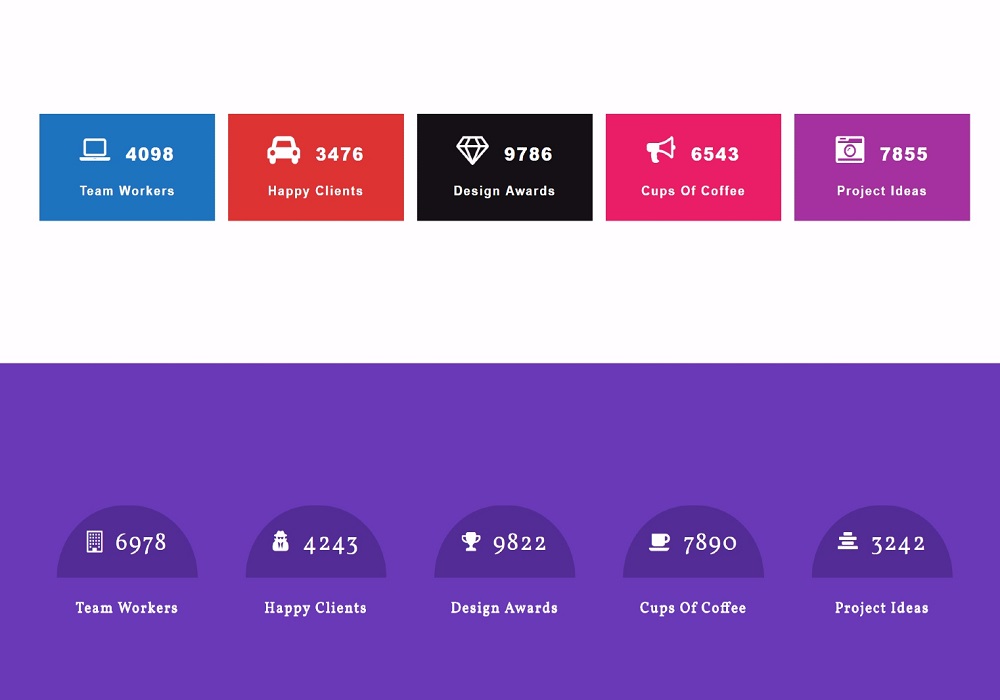Click the scale icon in the Project Ideas circle
1000x700 pixels.
tap(847, 542)
